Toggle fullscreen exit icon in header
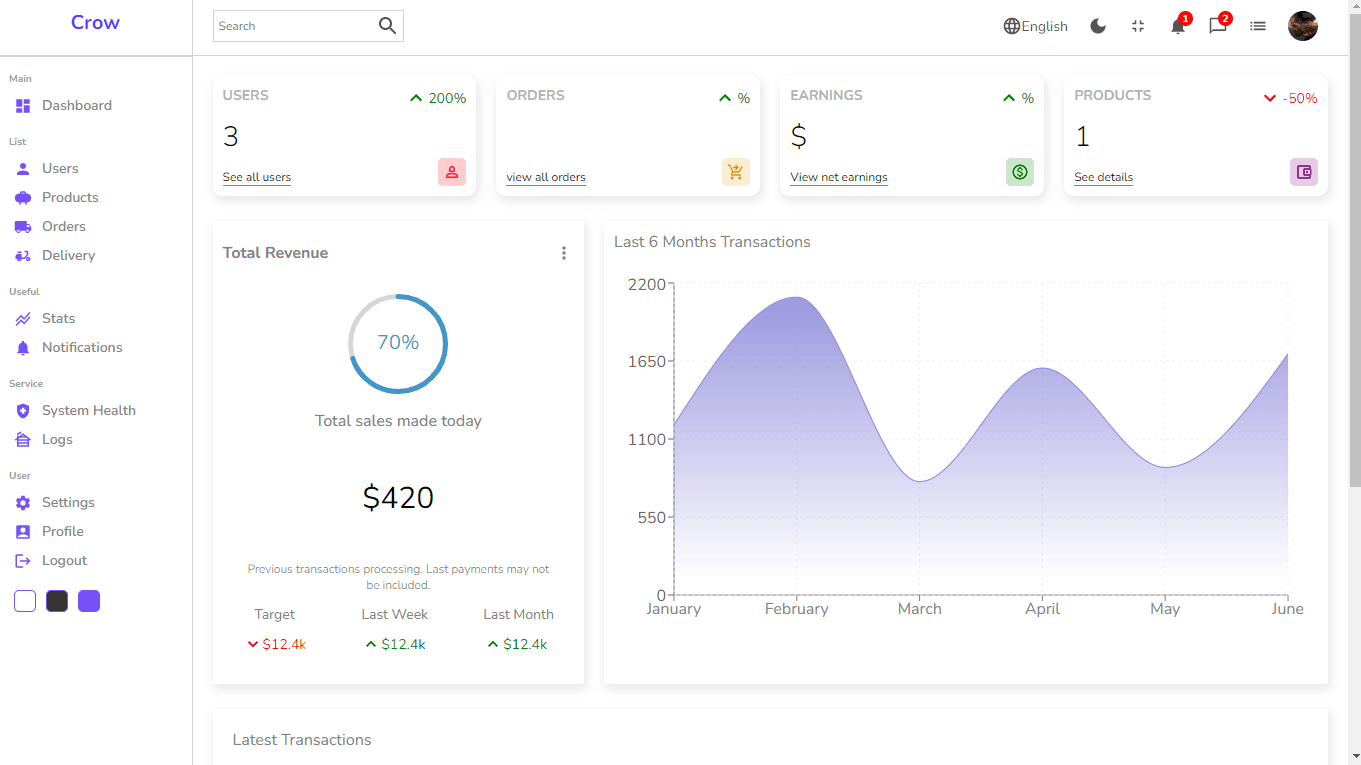The width and height of the screenshot is (1361, 765). pyautogui.click(x=1138, y=27)
